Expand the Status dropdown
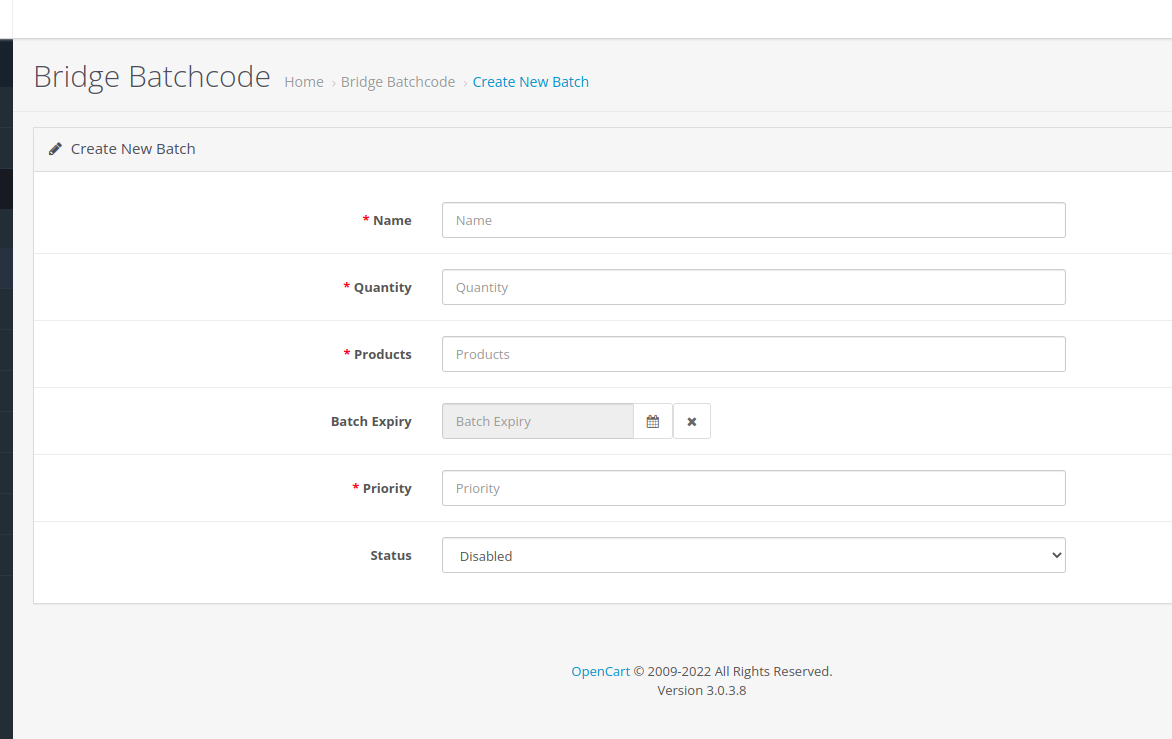Viewport: 1172px width, 739px height. point(753,555)
